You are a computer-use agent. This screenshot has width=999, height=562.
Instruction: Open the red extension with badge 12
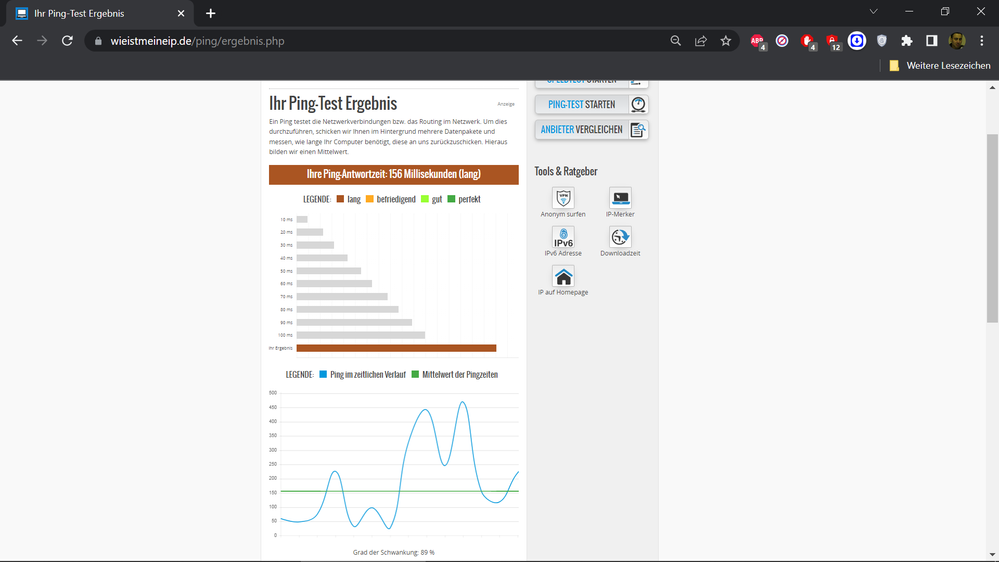[x=833, y=41]
